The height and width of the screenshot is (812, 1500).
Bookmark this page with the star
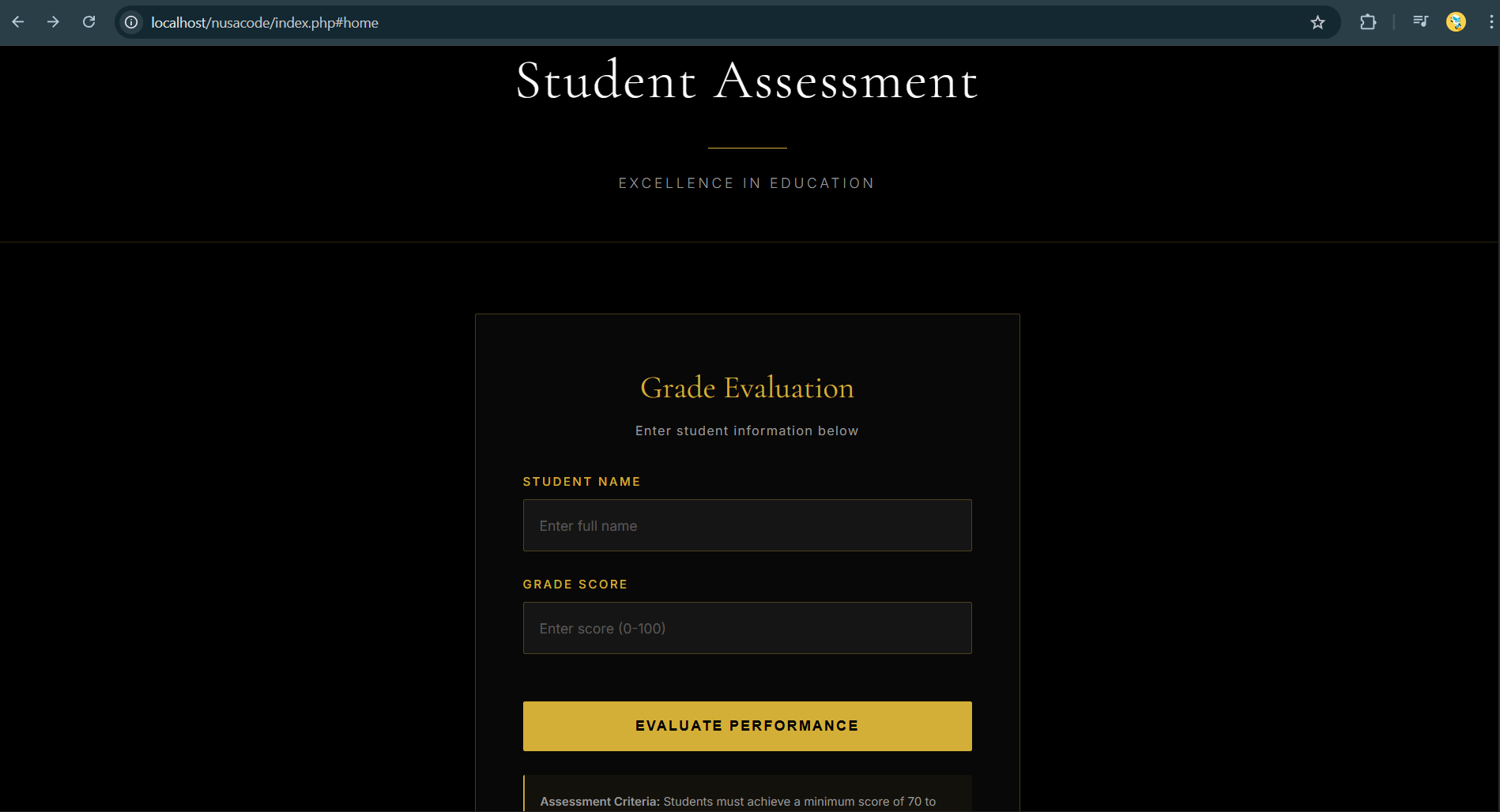(1317, 22)
